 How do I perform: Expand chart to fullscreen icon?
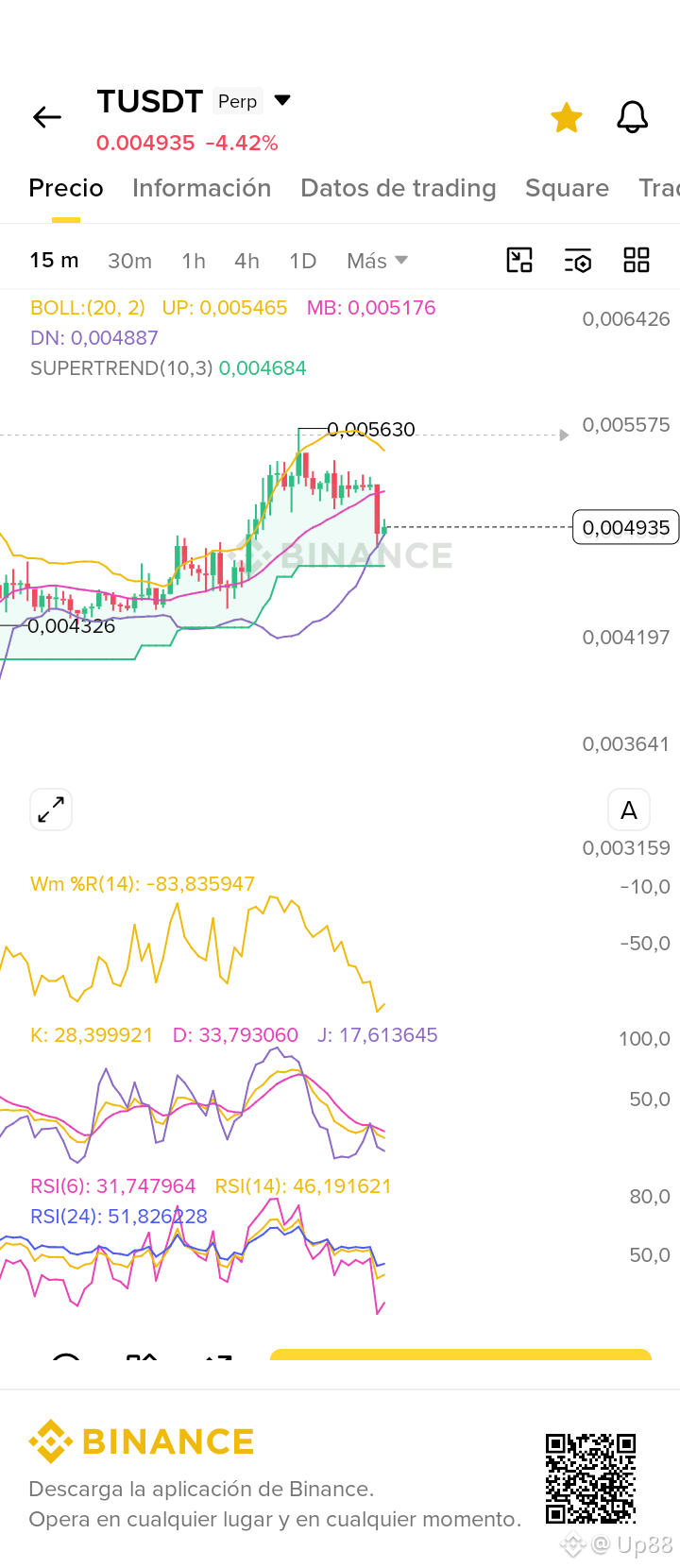pos(51,810)
